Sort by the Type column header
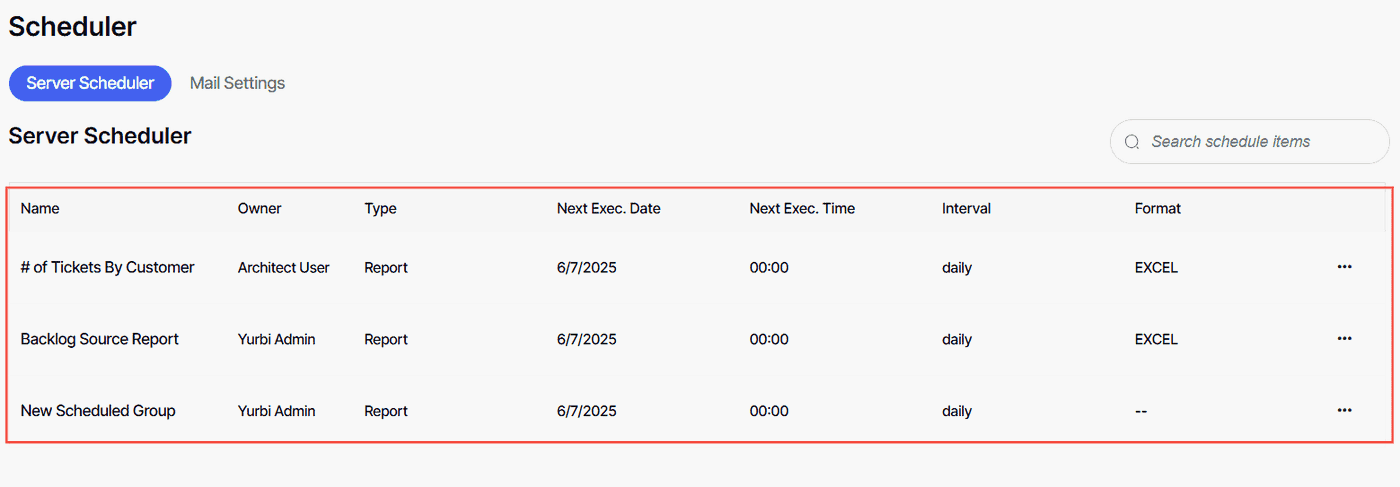 click(x=380, y=208)
